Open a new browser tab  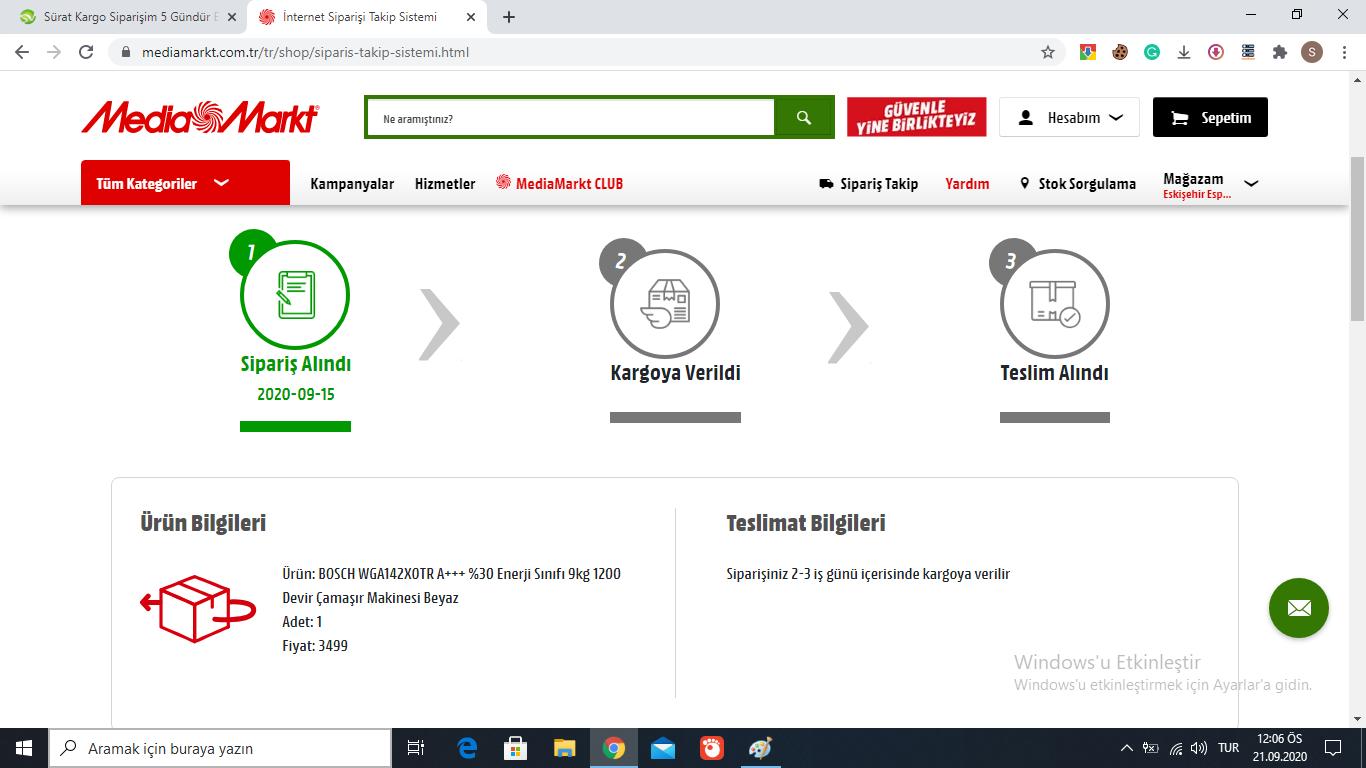[x=509, y=17]
